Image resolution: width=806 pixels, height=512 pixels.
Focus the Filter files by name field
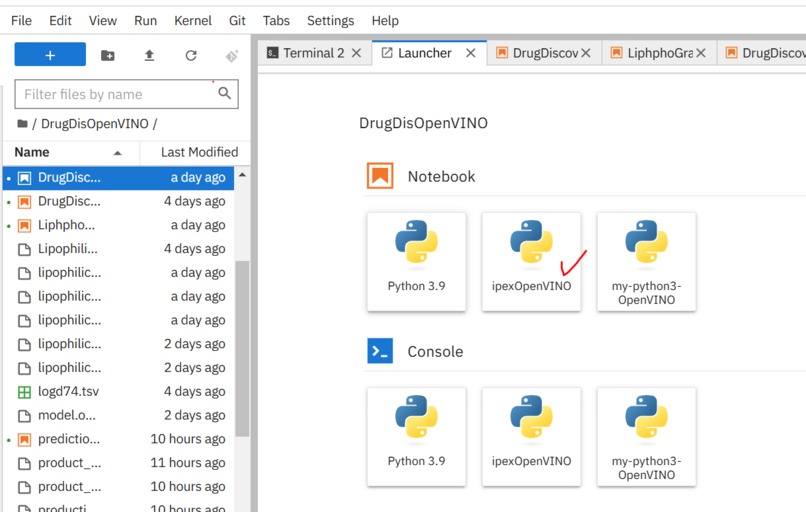126,94
